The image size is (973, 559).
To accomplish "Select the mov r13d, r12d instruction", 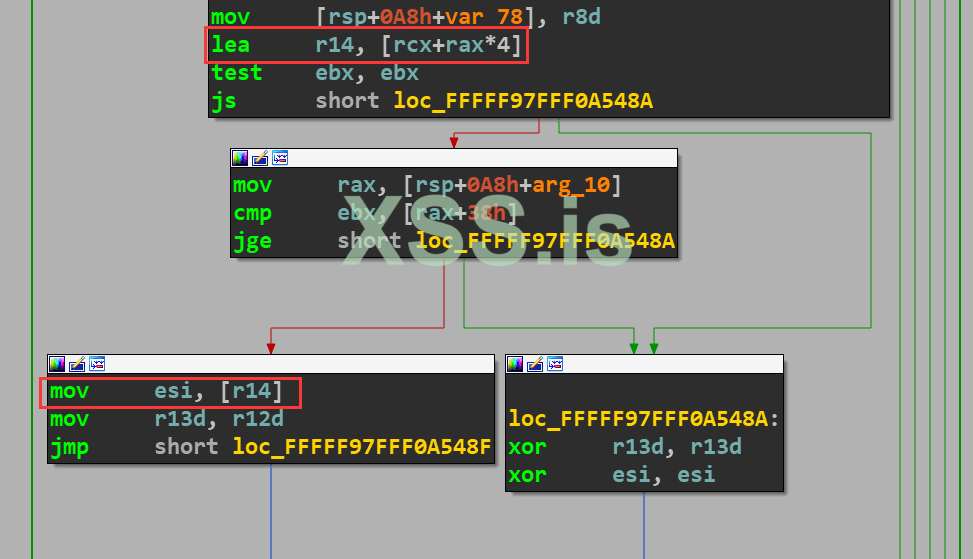I will 167,419.
